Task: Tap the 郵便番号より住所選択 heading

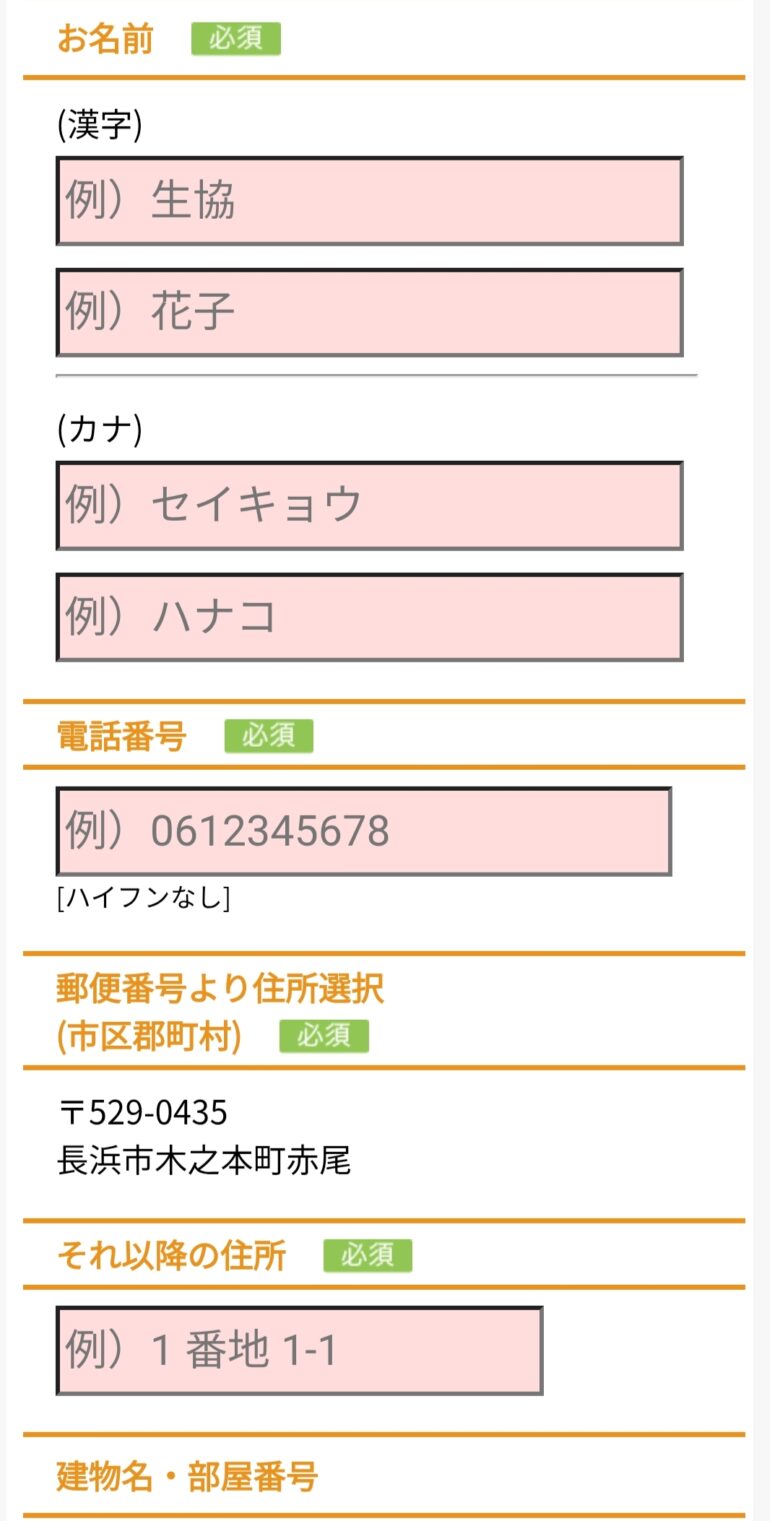Action: [221, 989]
